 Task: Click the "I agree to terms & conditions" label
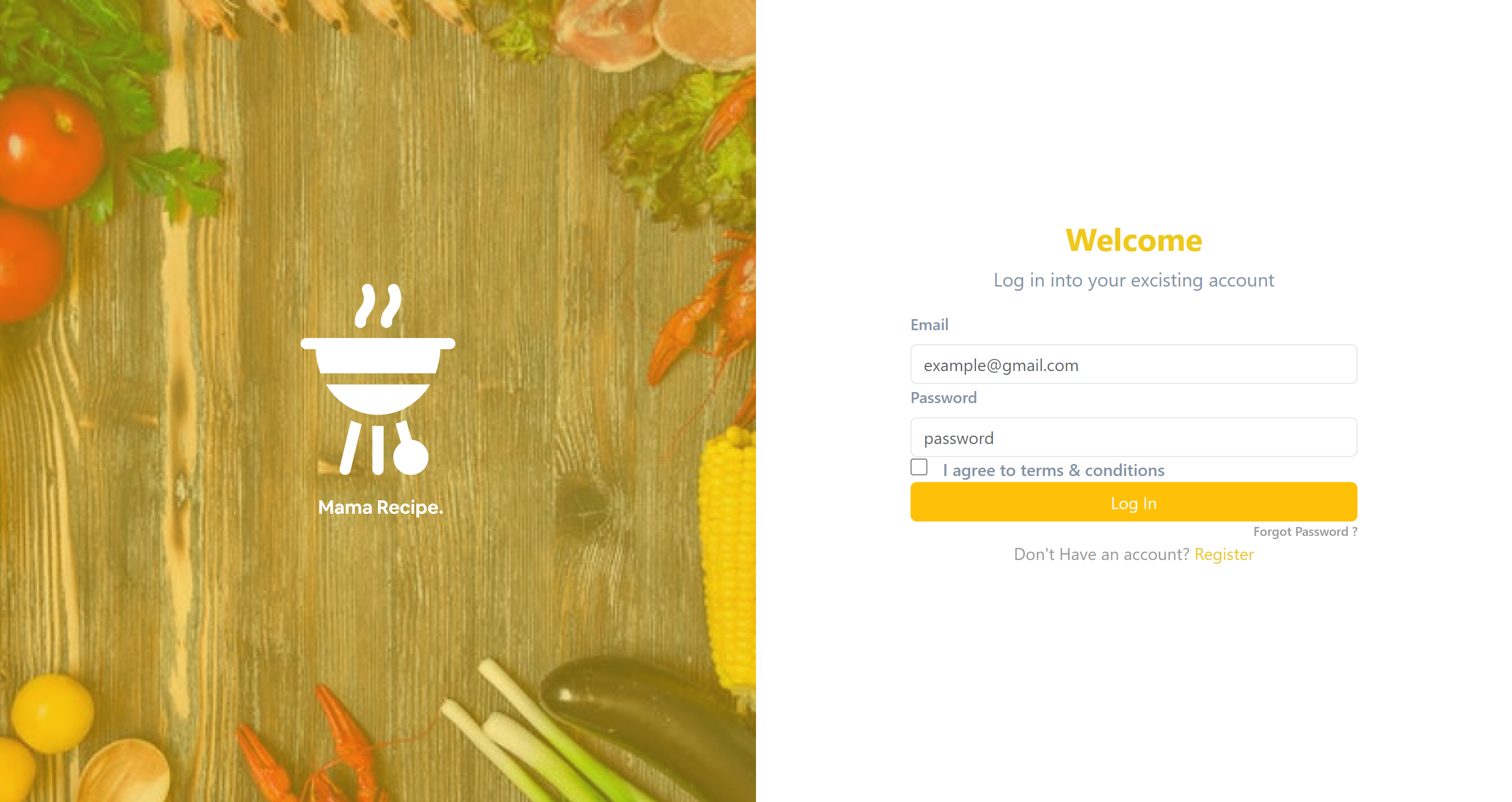point(1054,470)
